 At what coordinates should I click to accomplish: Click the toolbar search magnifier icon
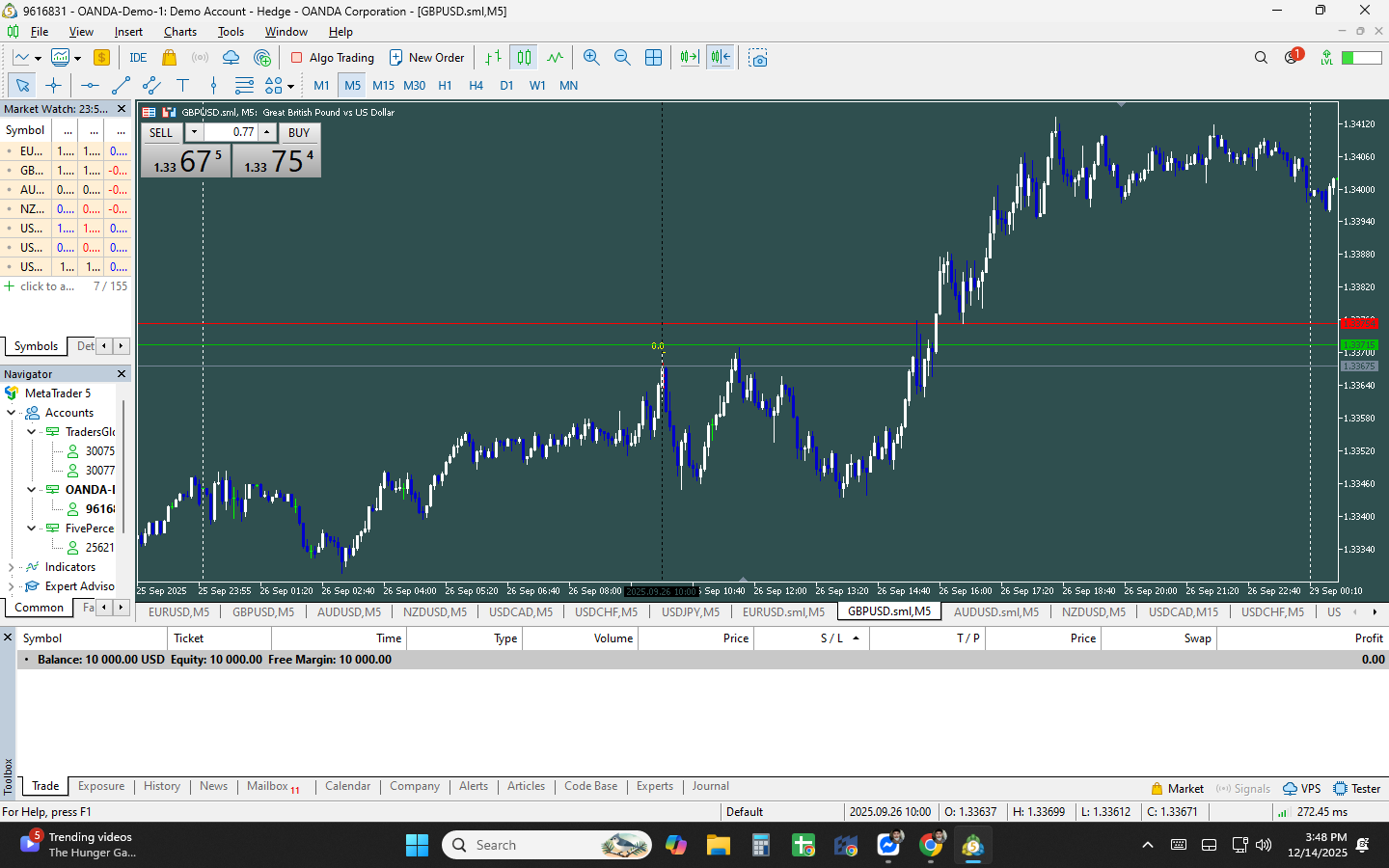(1261, 58)
